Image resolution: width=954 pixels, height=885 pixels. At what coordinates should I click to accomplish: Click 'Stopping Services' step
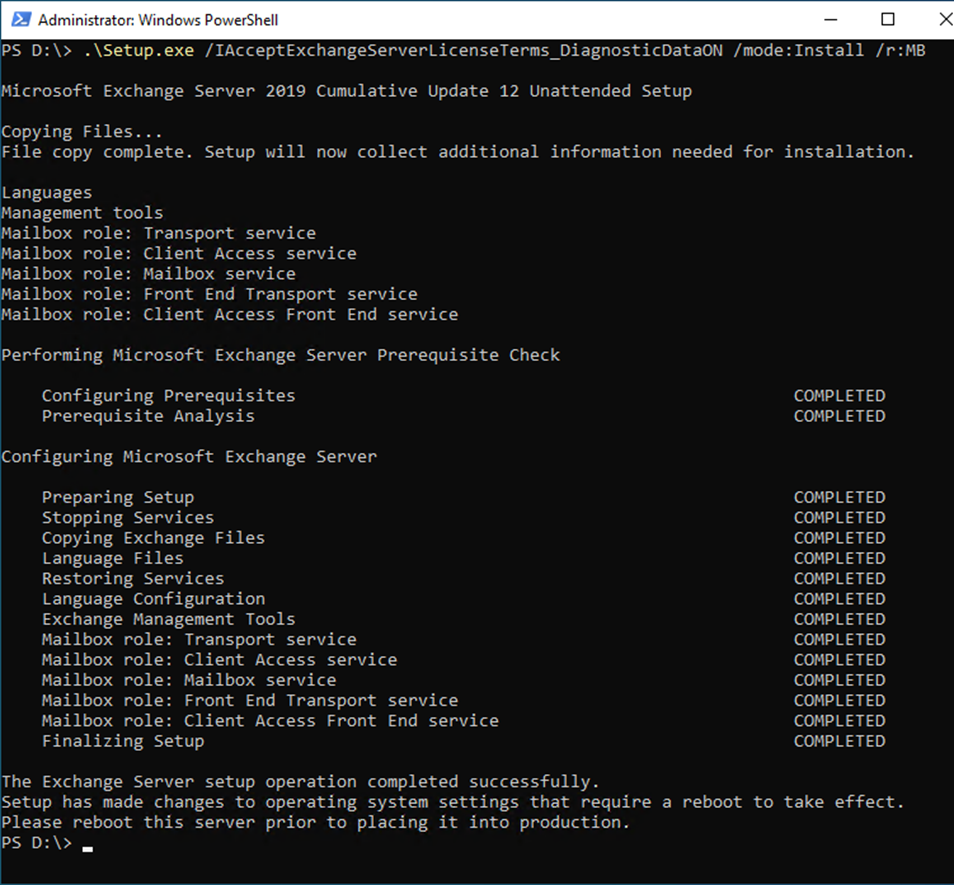coord(128,518)
